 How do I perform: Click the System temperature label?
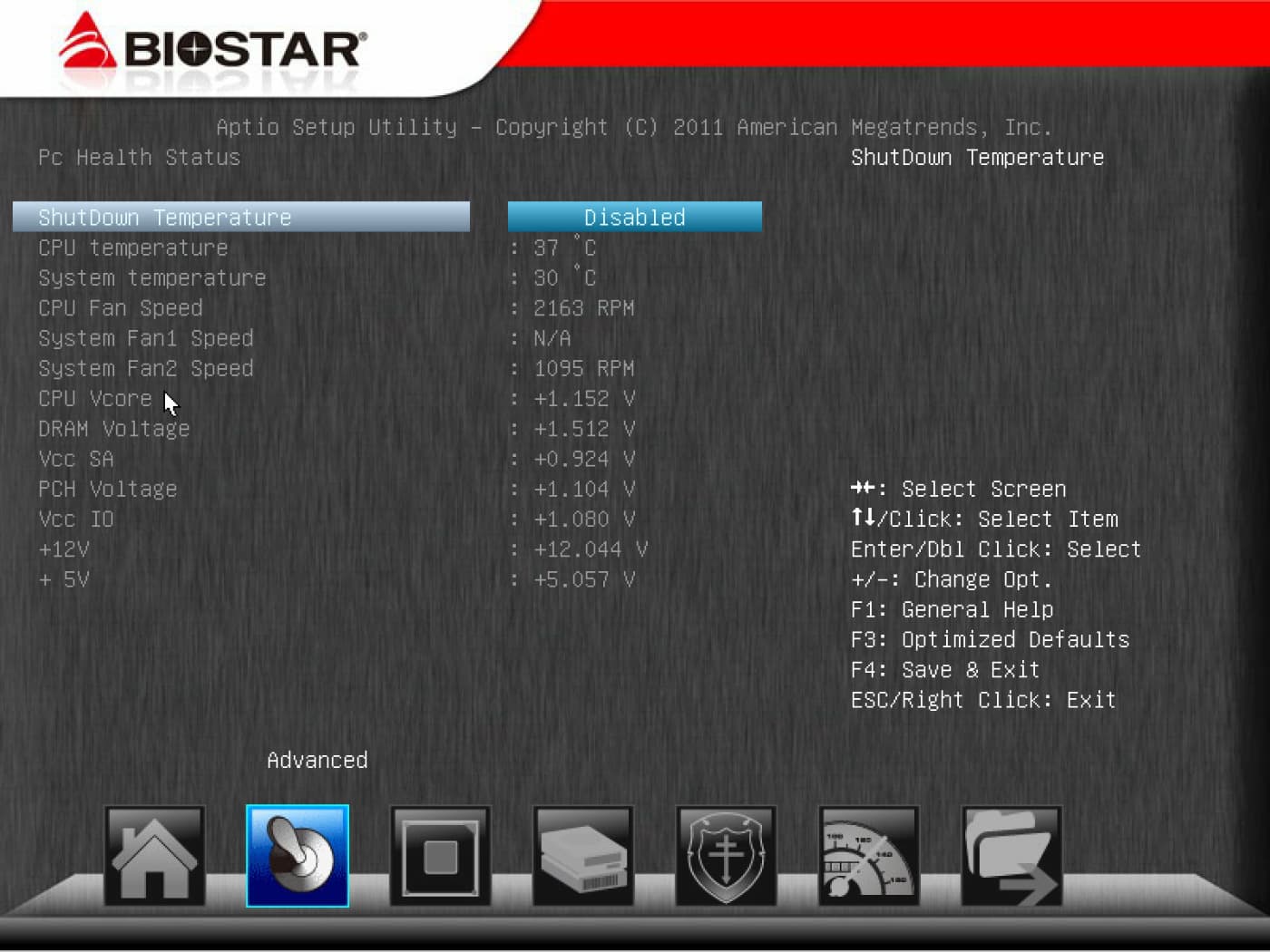pyautogui.click(x=152, y=277)
